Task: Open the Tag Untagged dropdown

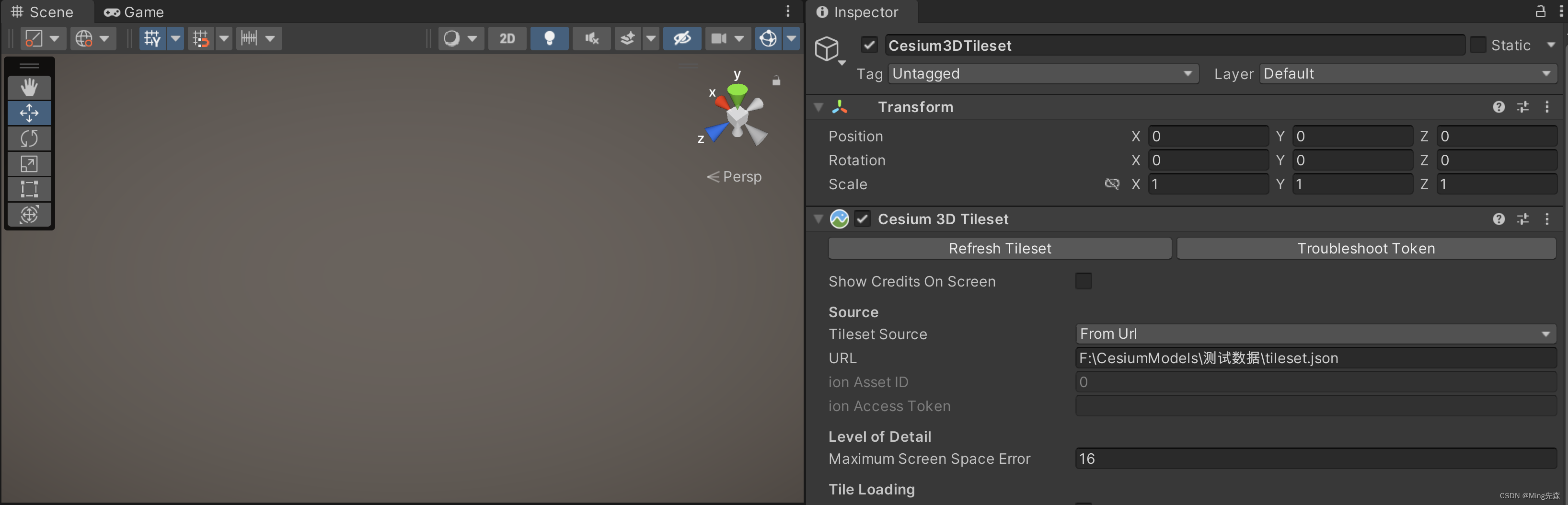Action: coord(1043,74)
